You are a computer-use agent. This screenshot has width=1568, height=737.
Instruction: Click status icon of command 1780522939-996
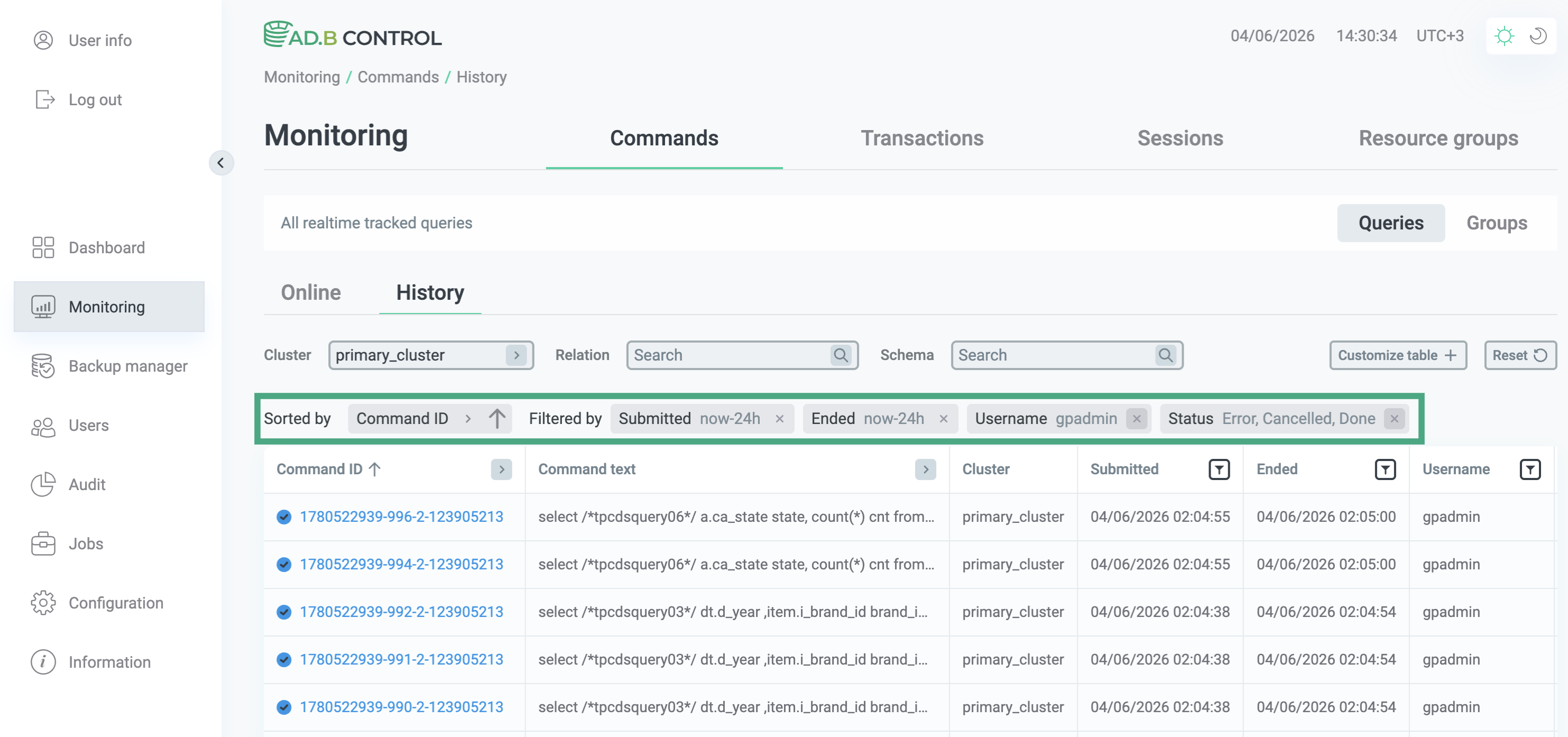(284, 516)
